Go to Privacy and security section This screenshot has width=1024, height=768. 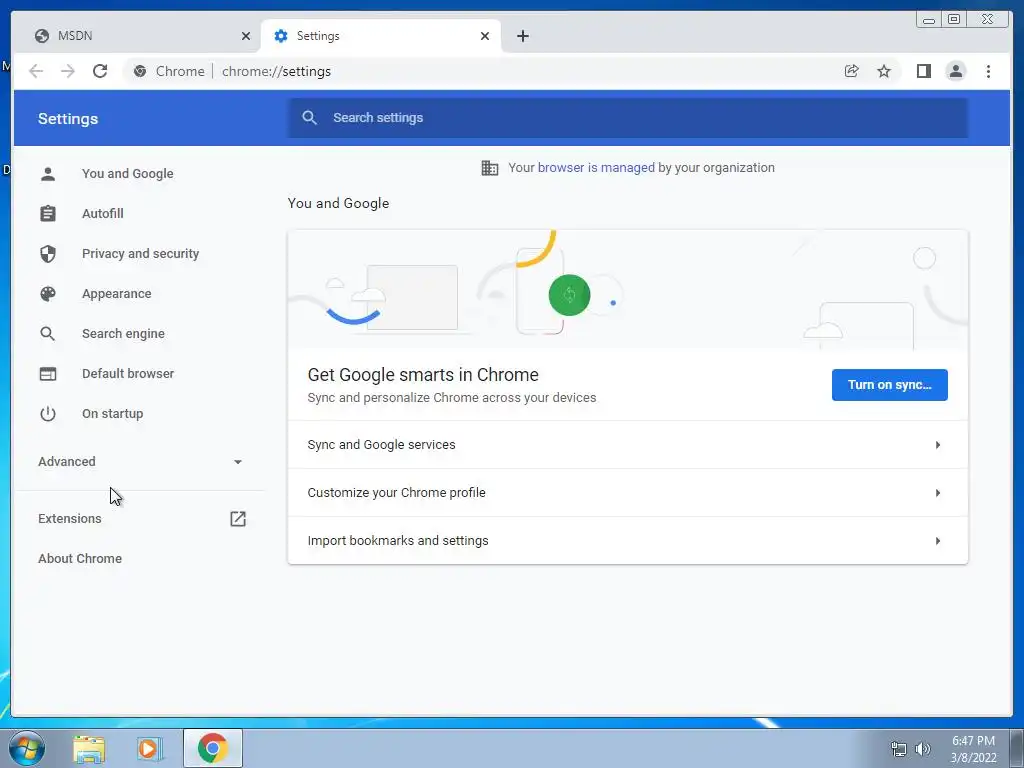pyautogui.click(x=138, y=253)
